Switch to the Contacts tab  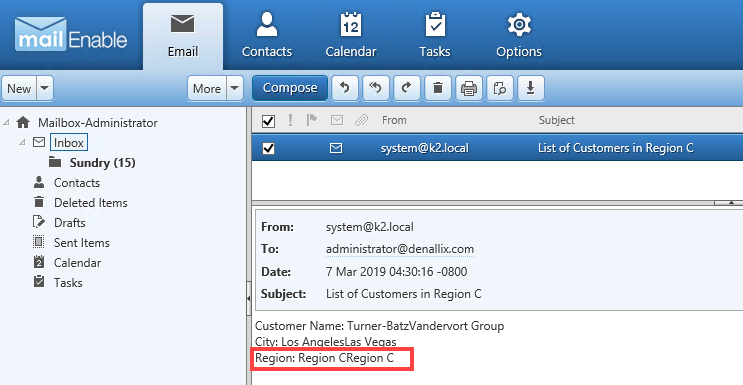(x=267, y=37)
